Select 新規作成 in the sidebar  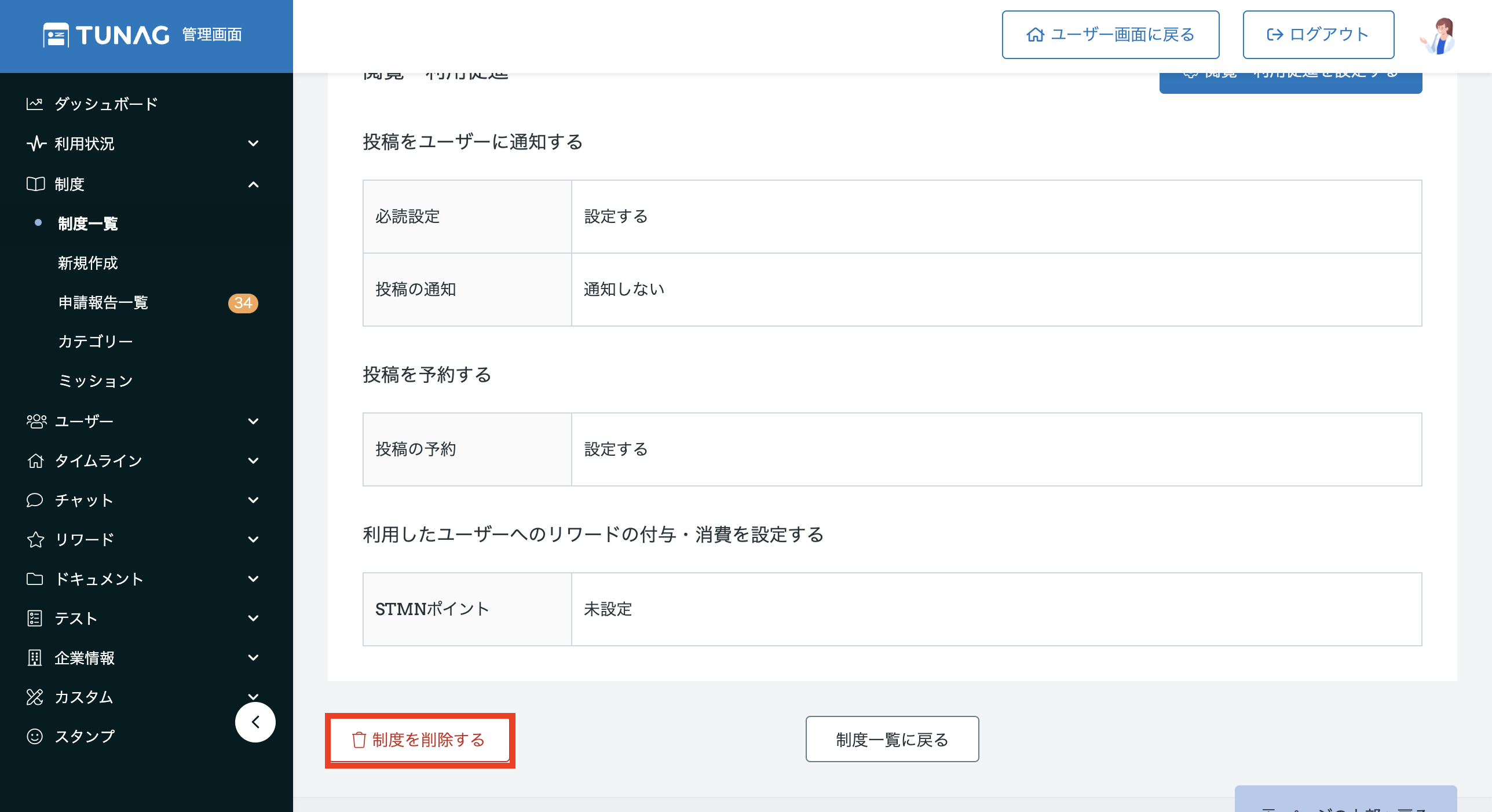(x=88, y=263)
